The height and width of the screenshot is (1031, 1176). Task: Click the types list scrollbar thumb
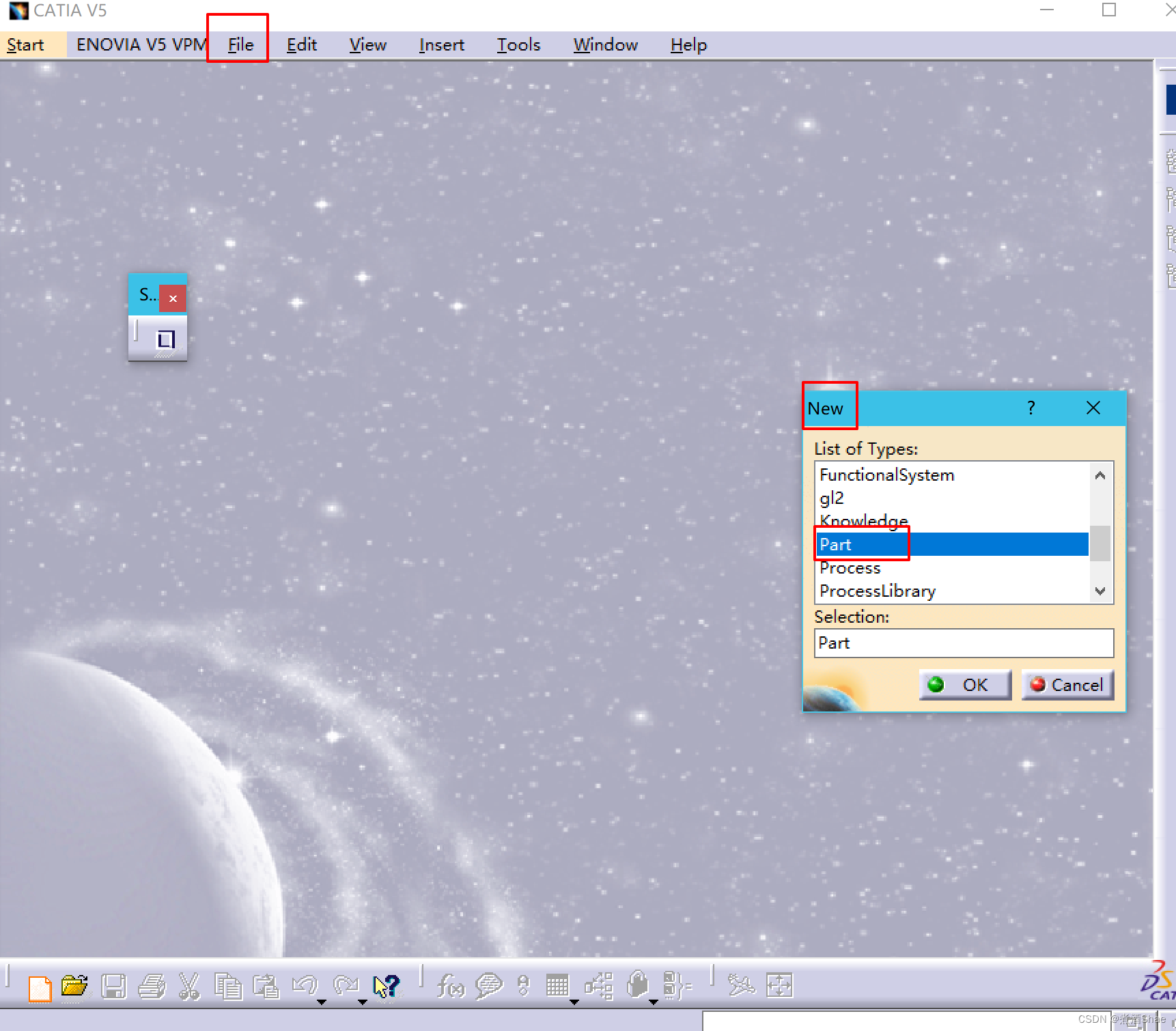pyautogui.click(x=1100, y=543)
